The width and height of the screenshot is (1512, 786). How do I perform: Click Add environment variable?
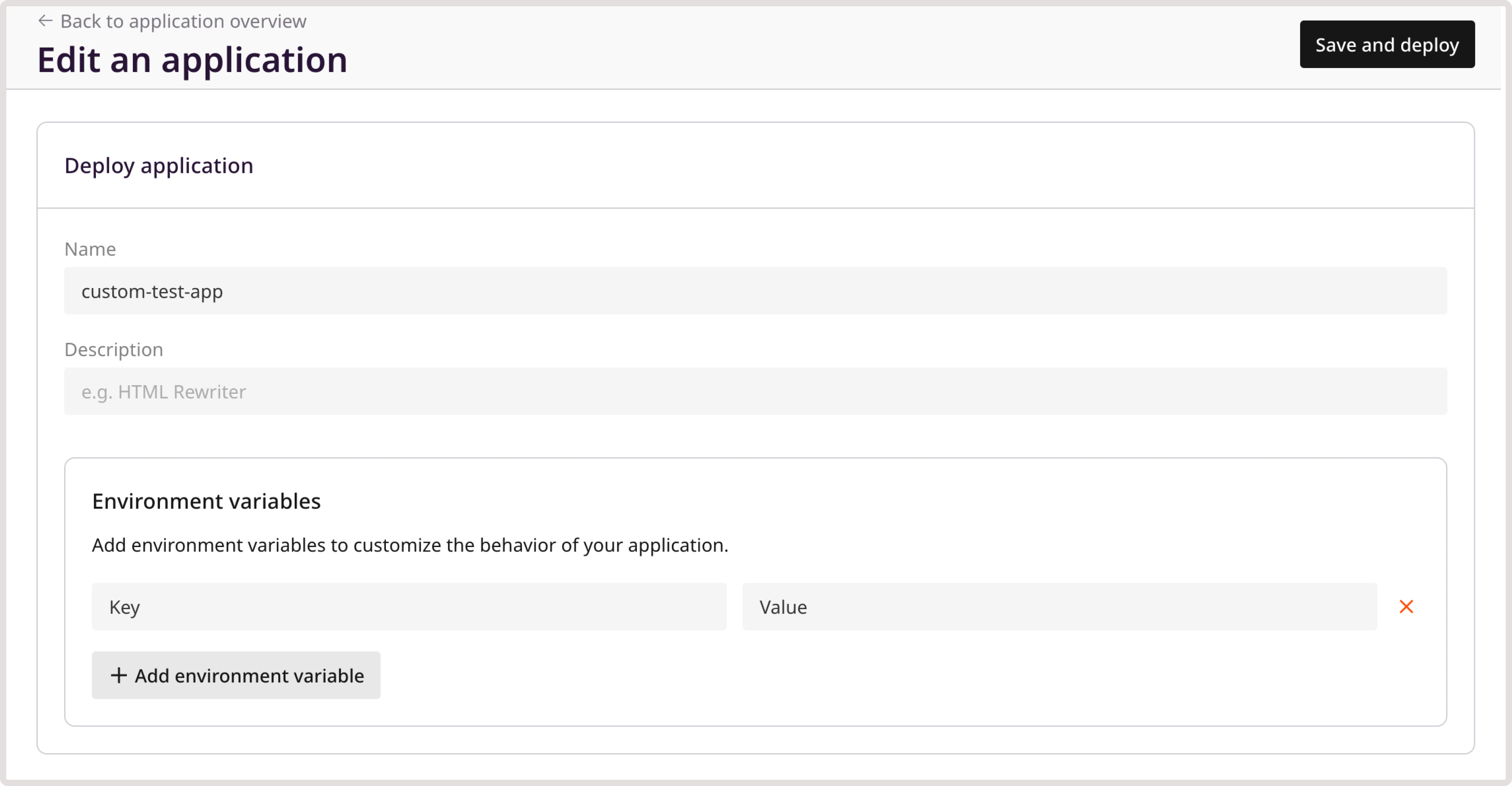235,675
